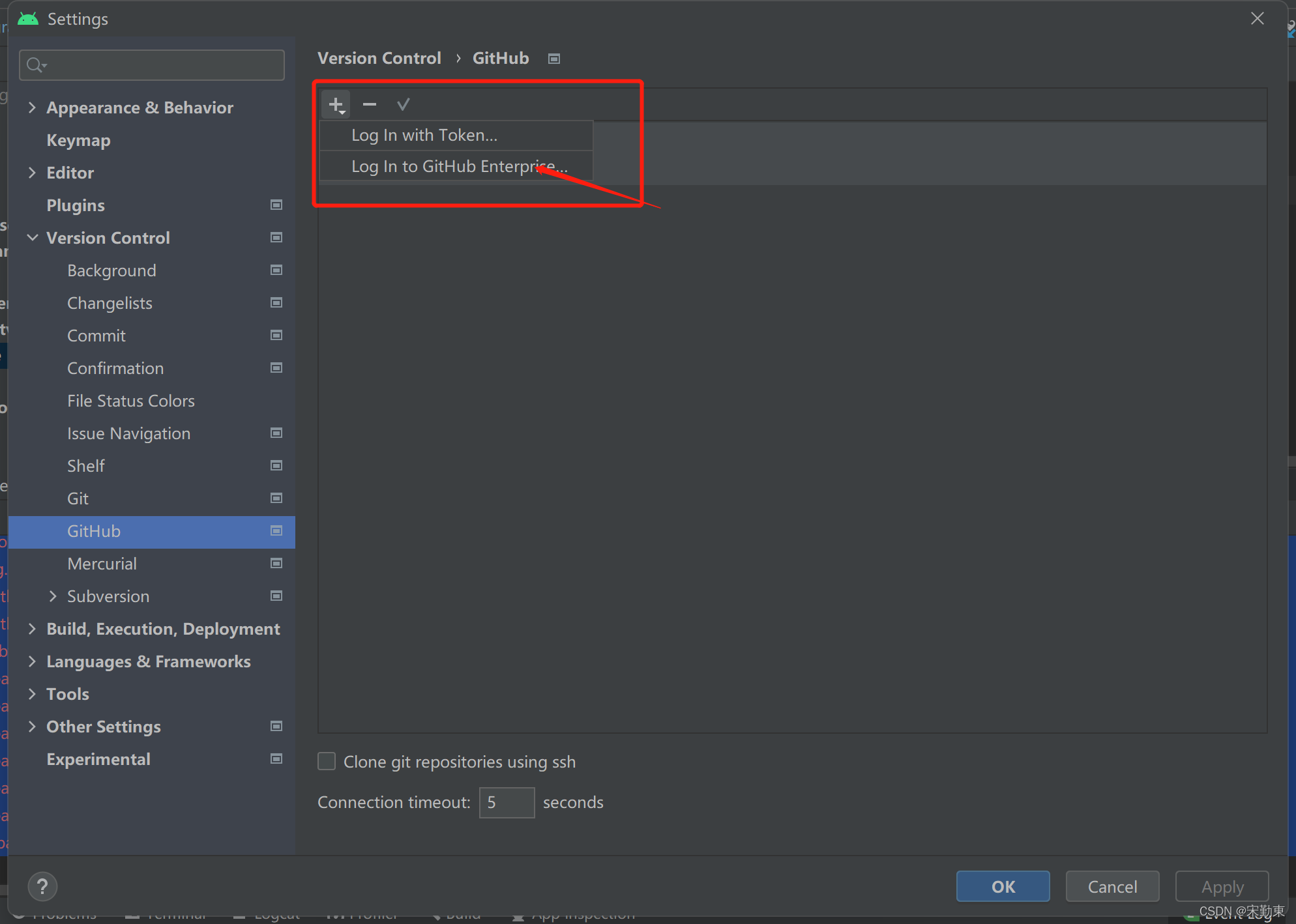1296x924 pixels.
Task: Open Experimental settings page
Action: click(x=98, y=759)
